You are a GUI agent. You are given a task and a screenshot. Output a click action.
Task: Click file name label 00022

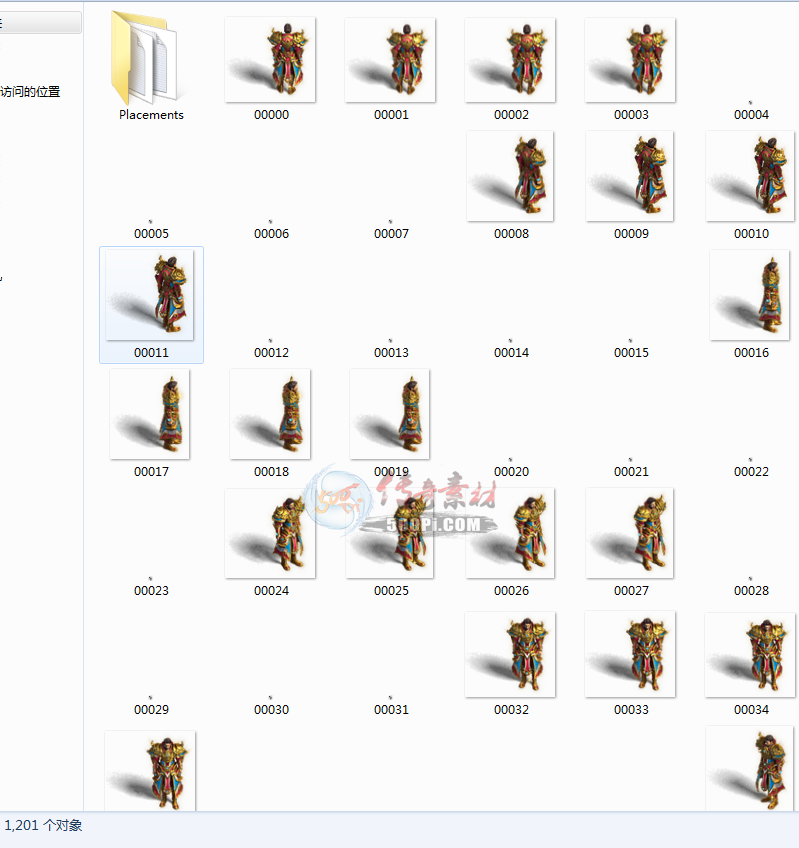[x=751, y=472]
